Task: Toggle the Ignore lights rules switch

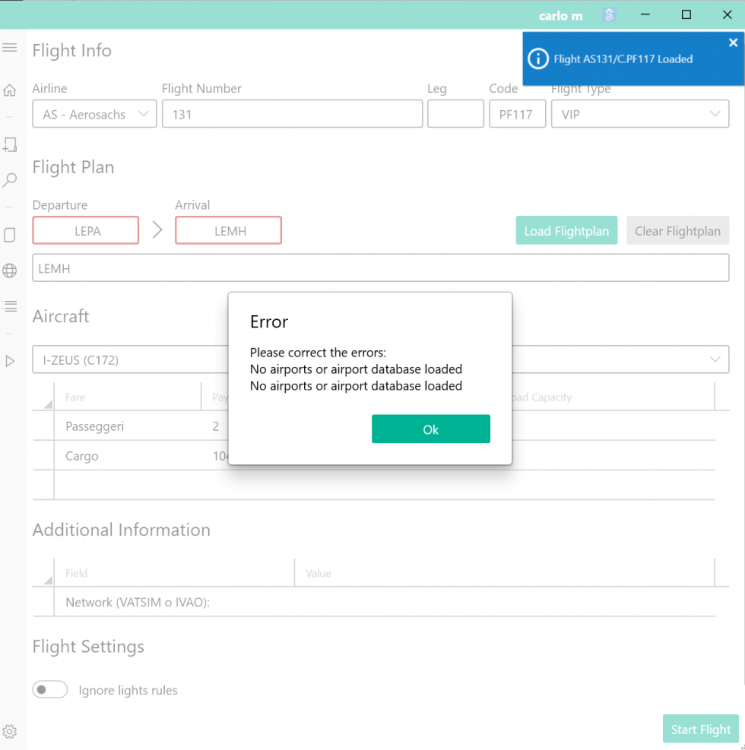Action: pyautogui.click(x=50, y=690)
